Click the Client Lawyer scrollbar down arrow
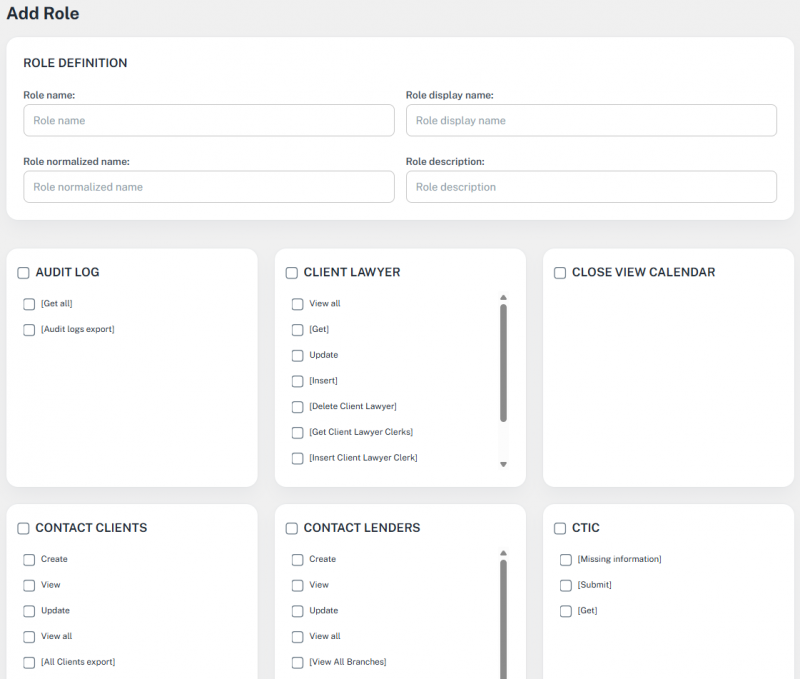800x679 pixels. [x=503, y=464]
